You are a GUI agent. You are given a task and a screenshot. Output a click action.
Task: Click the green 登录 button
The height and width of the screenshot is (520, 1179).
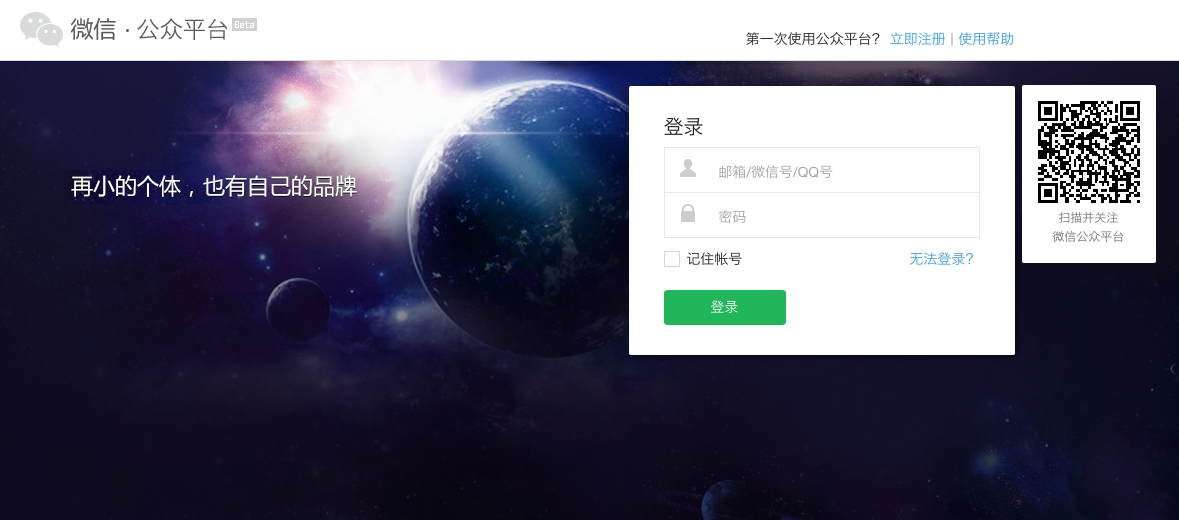[725, 307]
